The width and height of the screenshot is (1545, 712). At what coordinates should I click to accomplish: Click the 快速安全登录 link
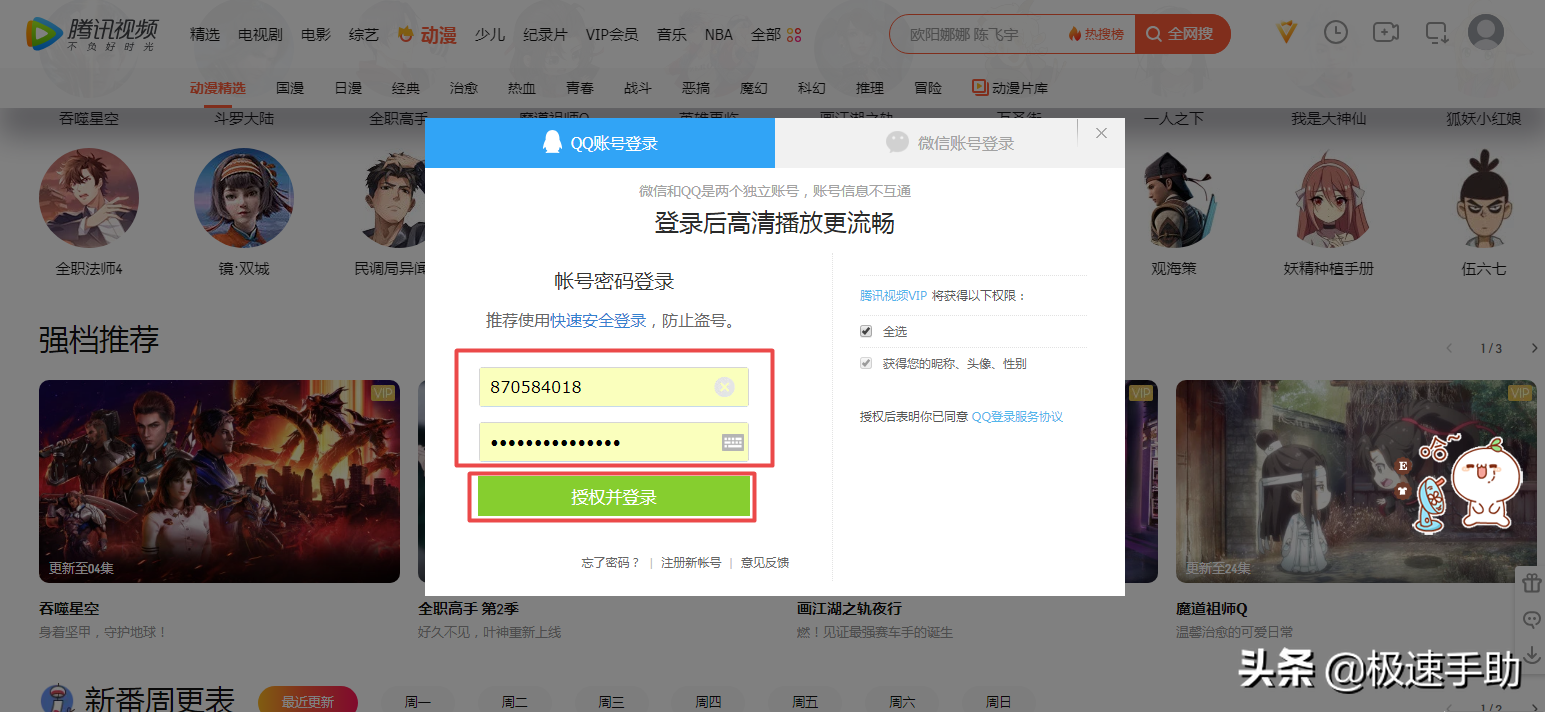598,321
